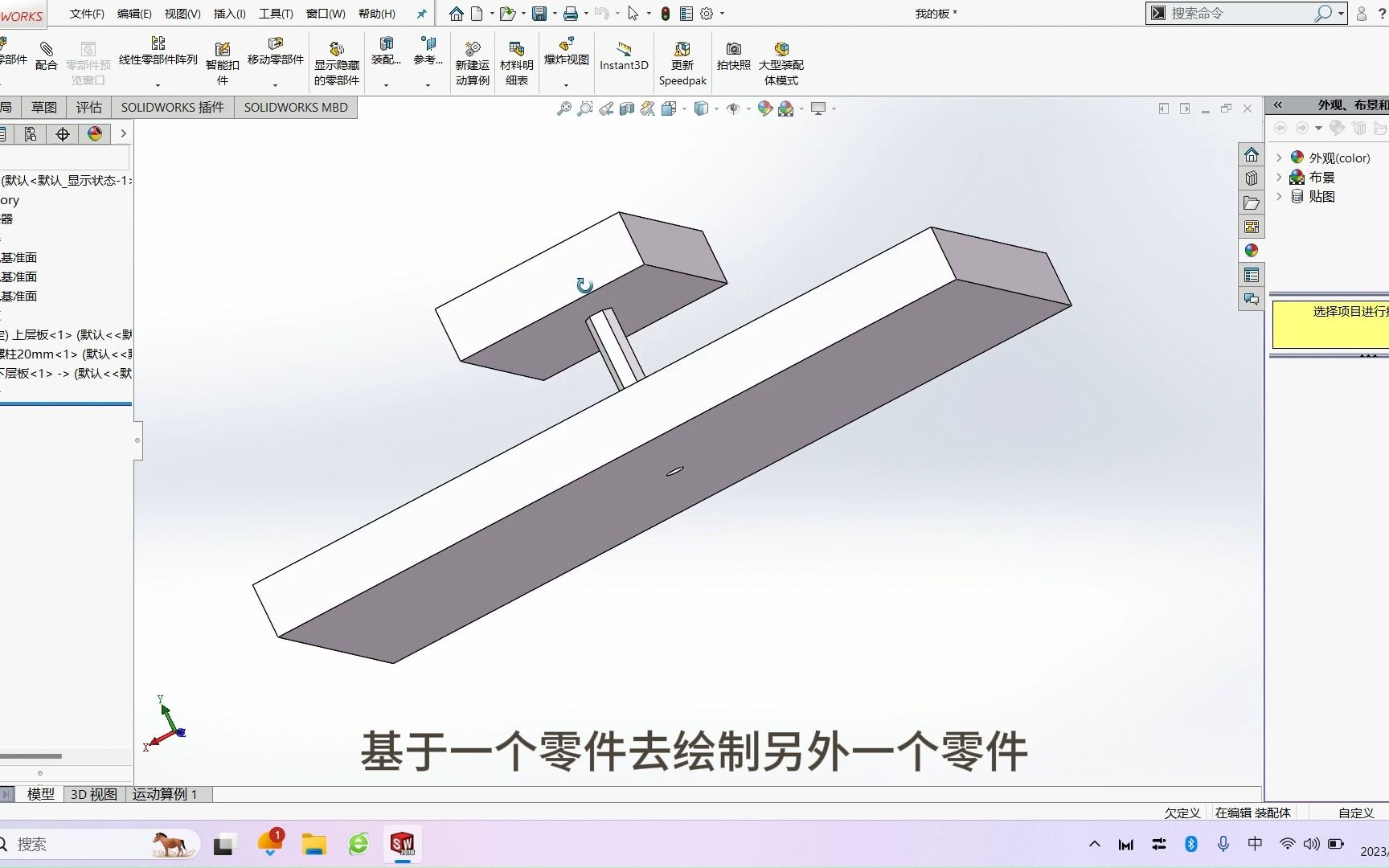This screenshot has height=868, width=1389.
Task: Switch to SOLIDWORKS MBD tab
Action: point(296,107)
